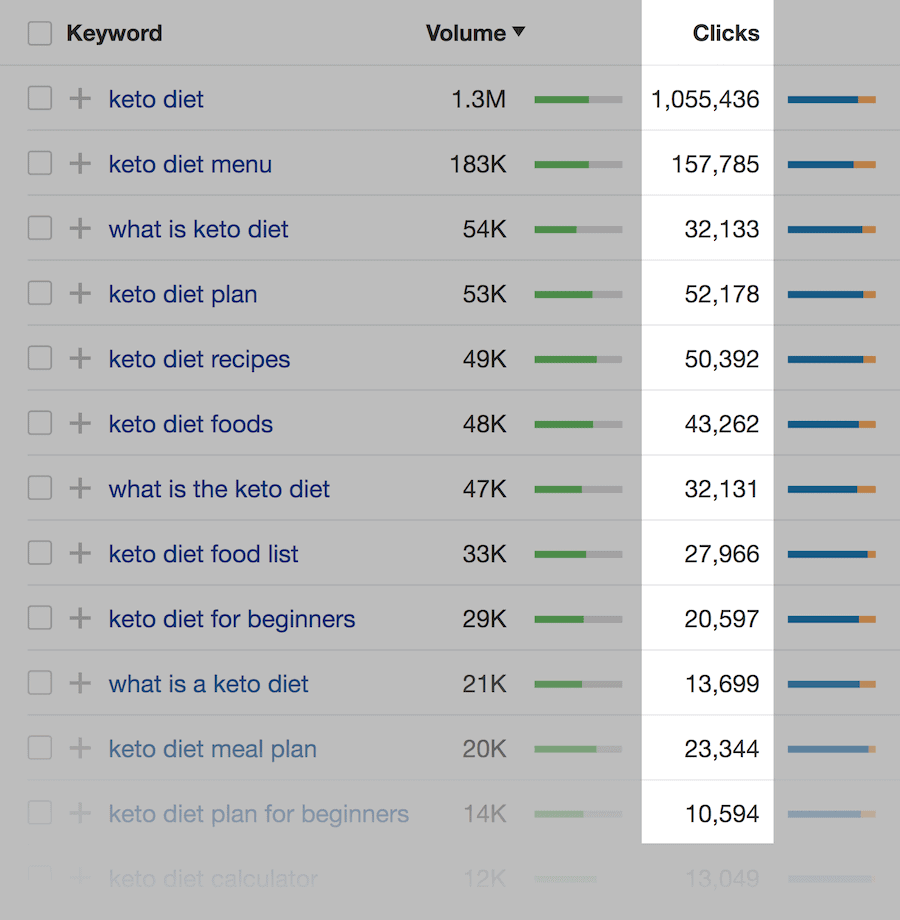The height and width of the screenshot is (920, 900).
Task: Click plus icon next to keto diet foods
Action: (x=80, y=424)
